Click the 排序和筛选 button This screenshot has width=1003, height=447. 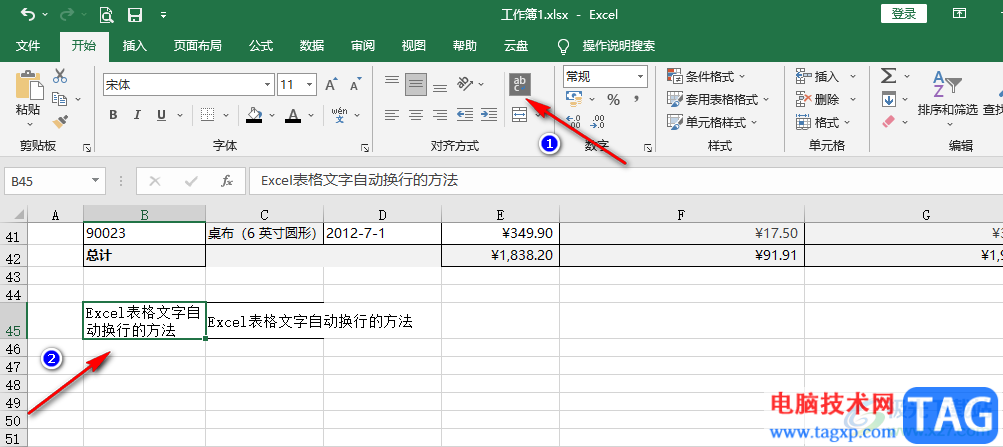pyautogui.click(x=947, y=97)
